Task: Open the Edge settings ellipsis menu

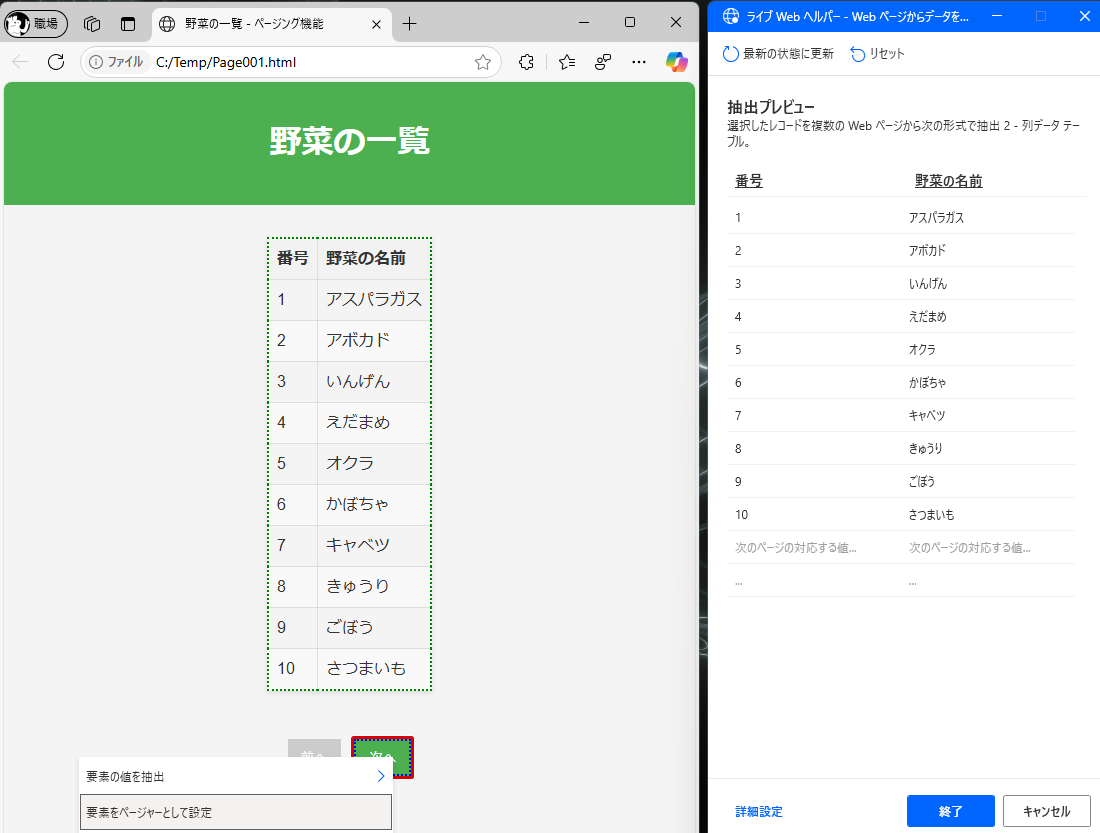Action: [x=638, y=62]
